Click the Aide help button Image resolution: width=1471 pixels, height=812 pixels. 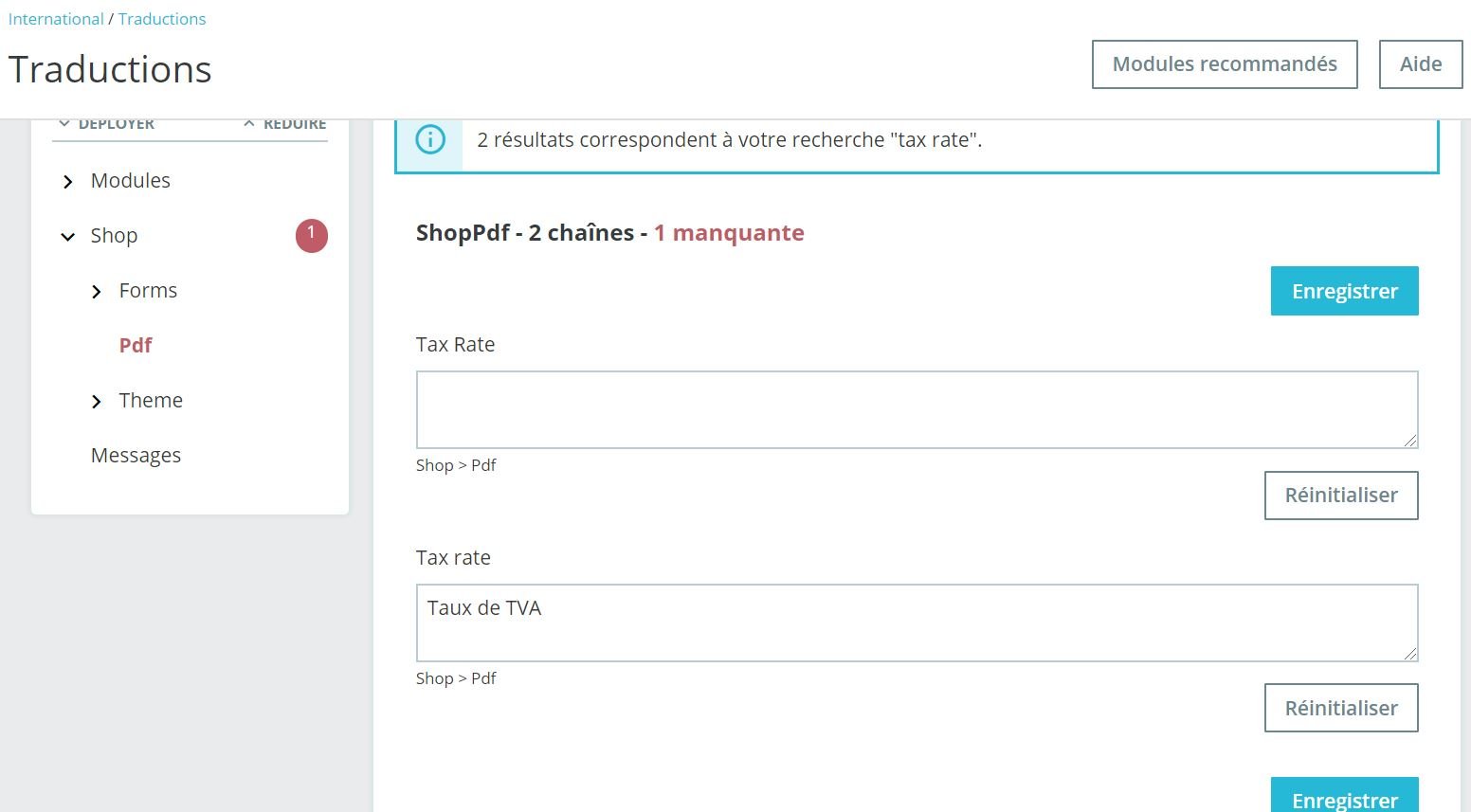click(x=1420, y=64)
